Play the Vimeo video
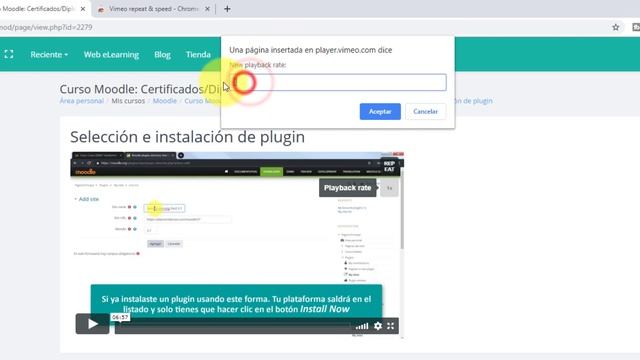 [92, 324]
